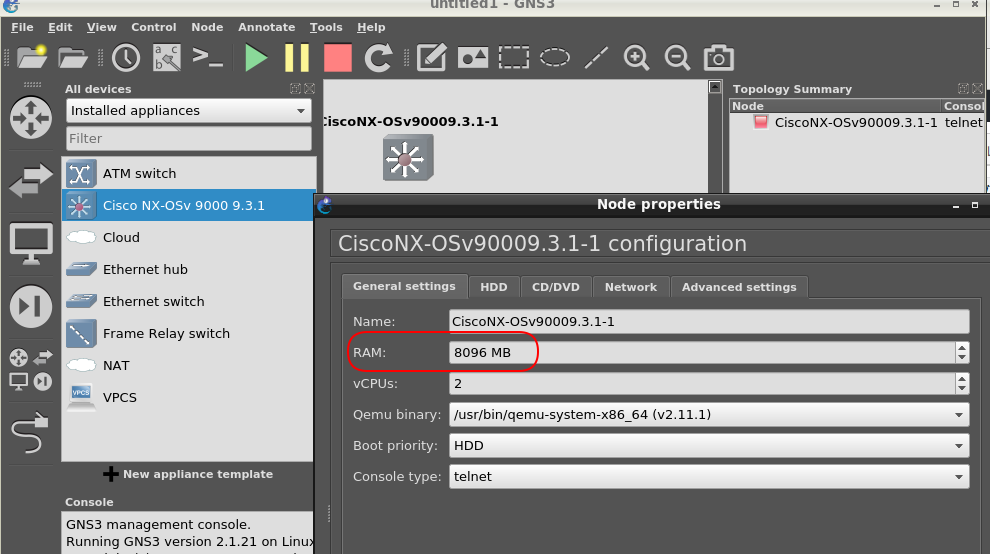Open the Control menu
Image resolution: width=990 pixels, height=554 pixels.
[x=153, y=27]
